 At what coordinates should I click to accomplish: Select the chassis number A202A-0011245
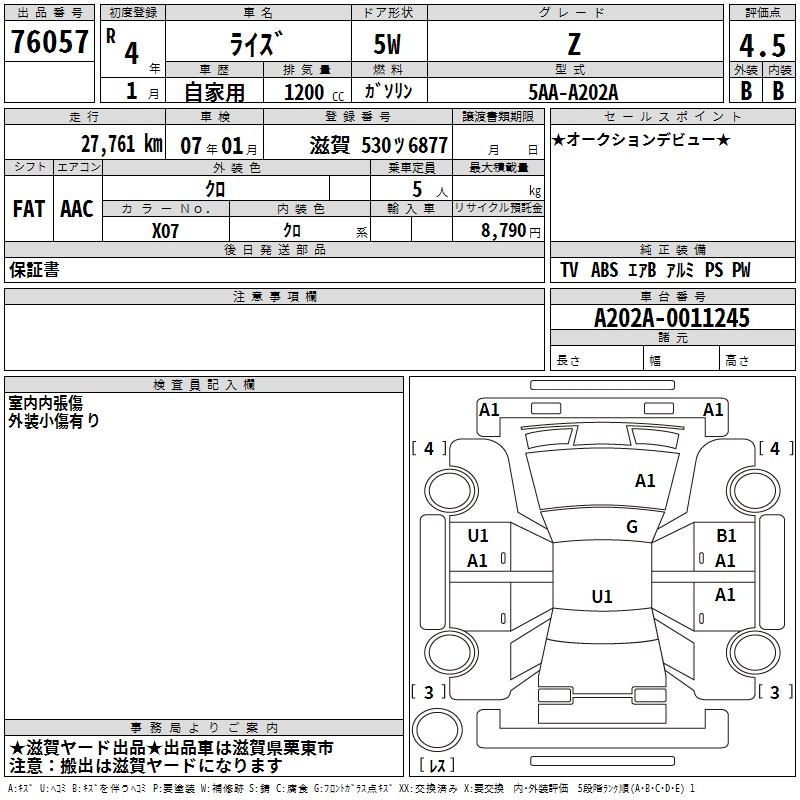click(672, 318)
